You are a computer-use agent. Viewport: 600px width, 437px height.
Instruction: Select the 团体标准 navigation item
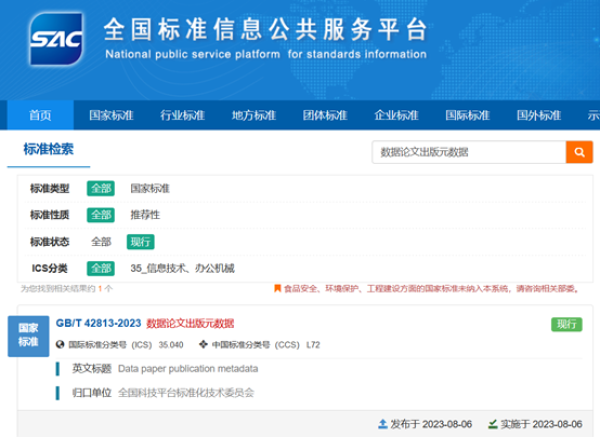324,115
